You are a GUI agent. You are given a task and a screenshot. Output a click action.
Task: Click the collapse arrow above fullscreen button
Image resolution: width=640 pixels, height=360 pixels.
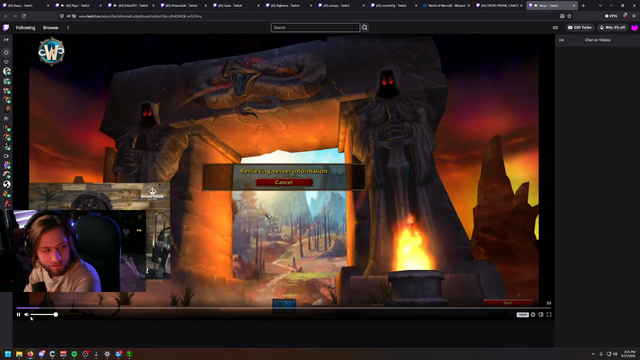549,303
